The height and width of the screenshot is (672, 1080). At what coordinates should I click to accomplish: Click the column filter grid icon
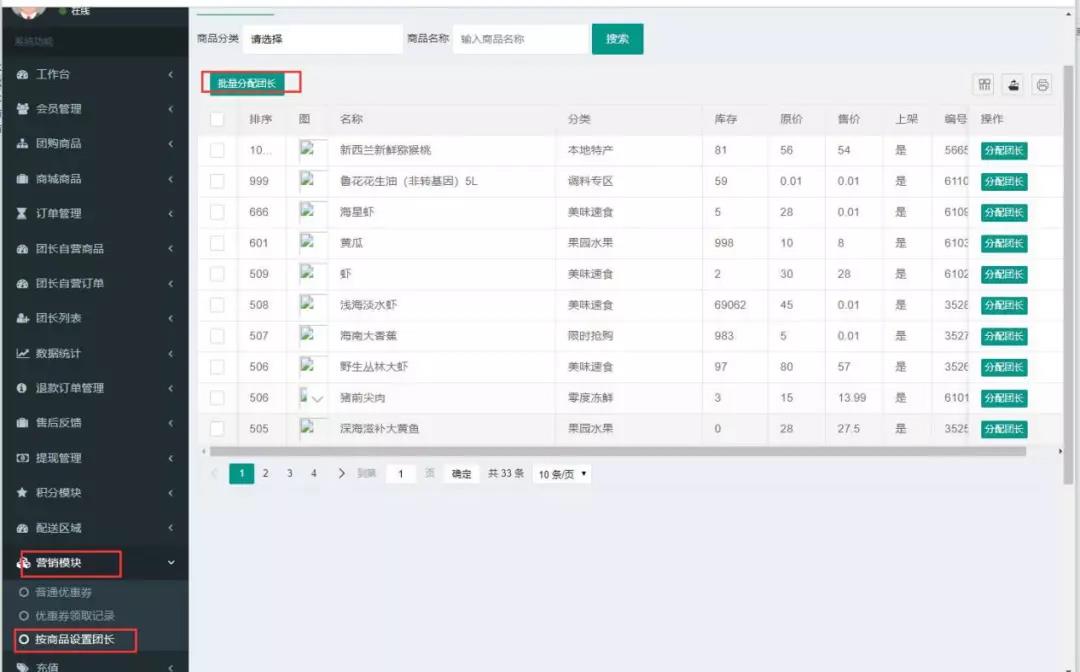(985, 85)
